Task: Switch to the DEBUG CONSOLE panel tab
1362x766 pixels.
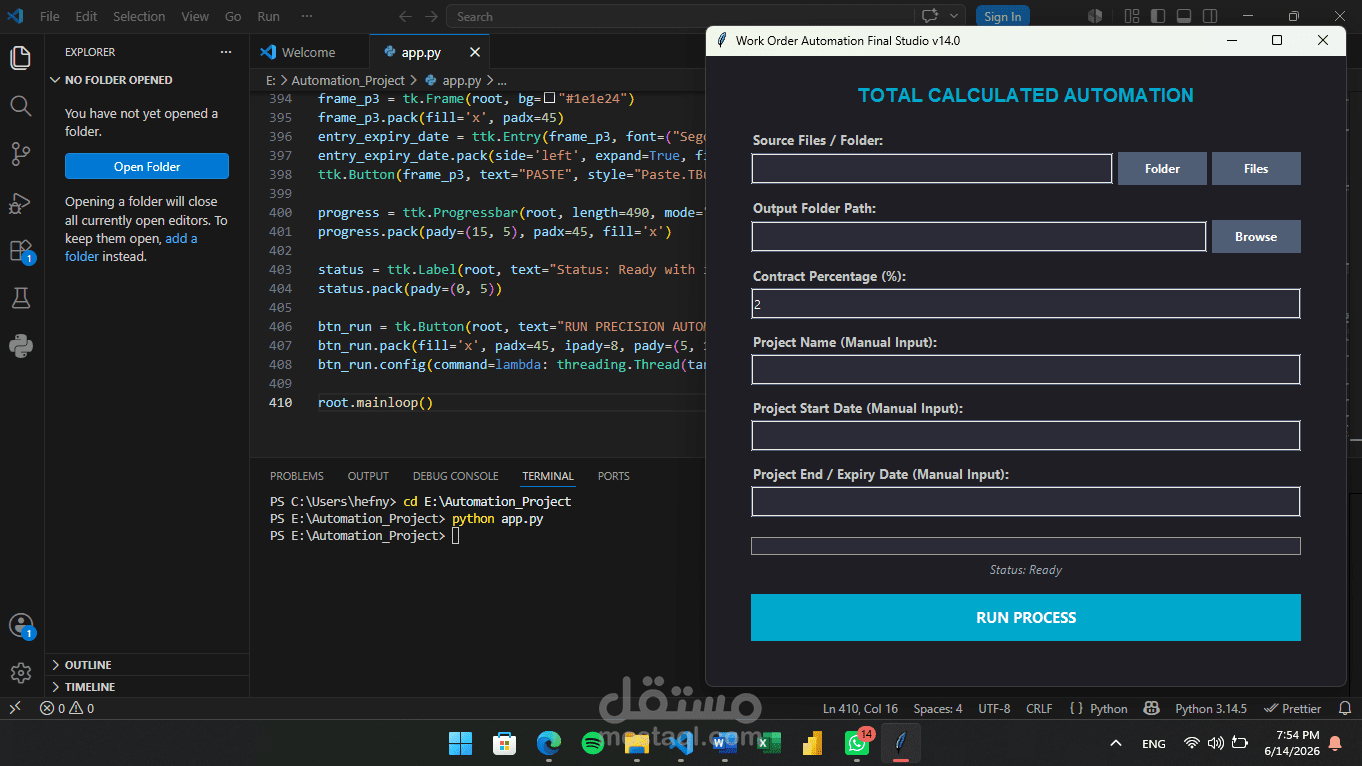Action: (x=455, y=476)
